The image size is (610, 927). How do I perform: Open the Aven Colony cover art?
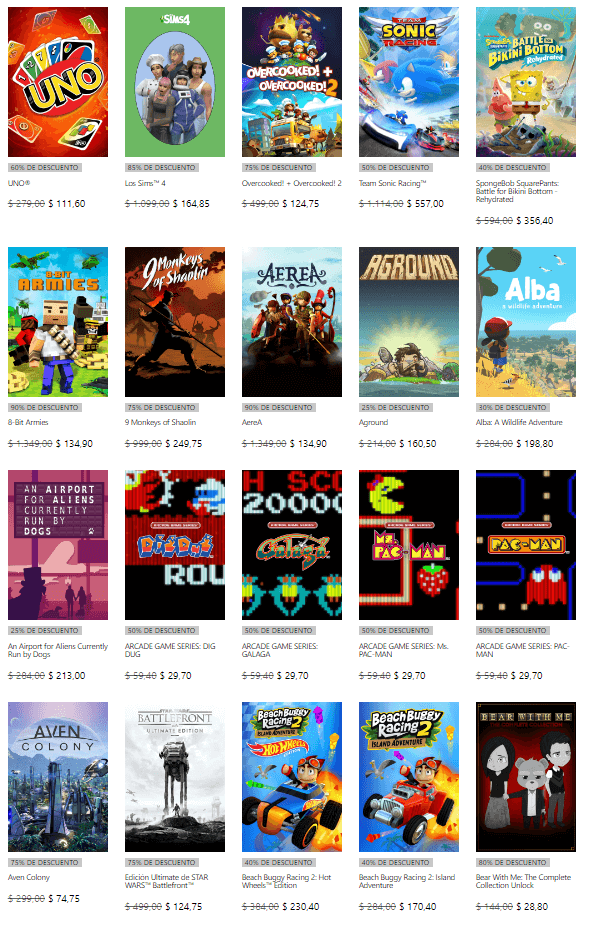pos(58,777)
